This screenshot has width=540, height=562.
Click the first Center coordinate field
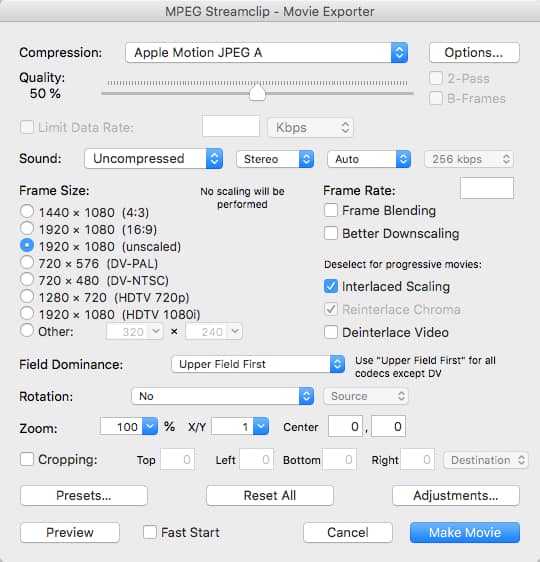[345, 426]
